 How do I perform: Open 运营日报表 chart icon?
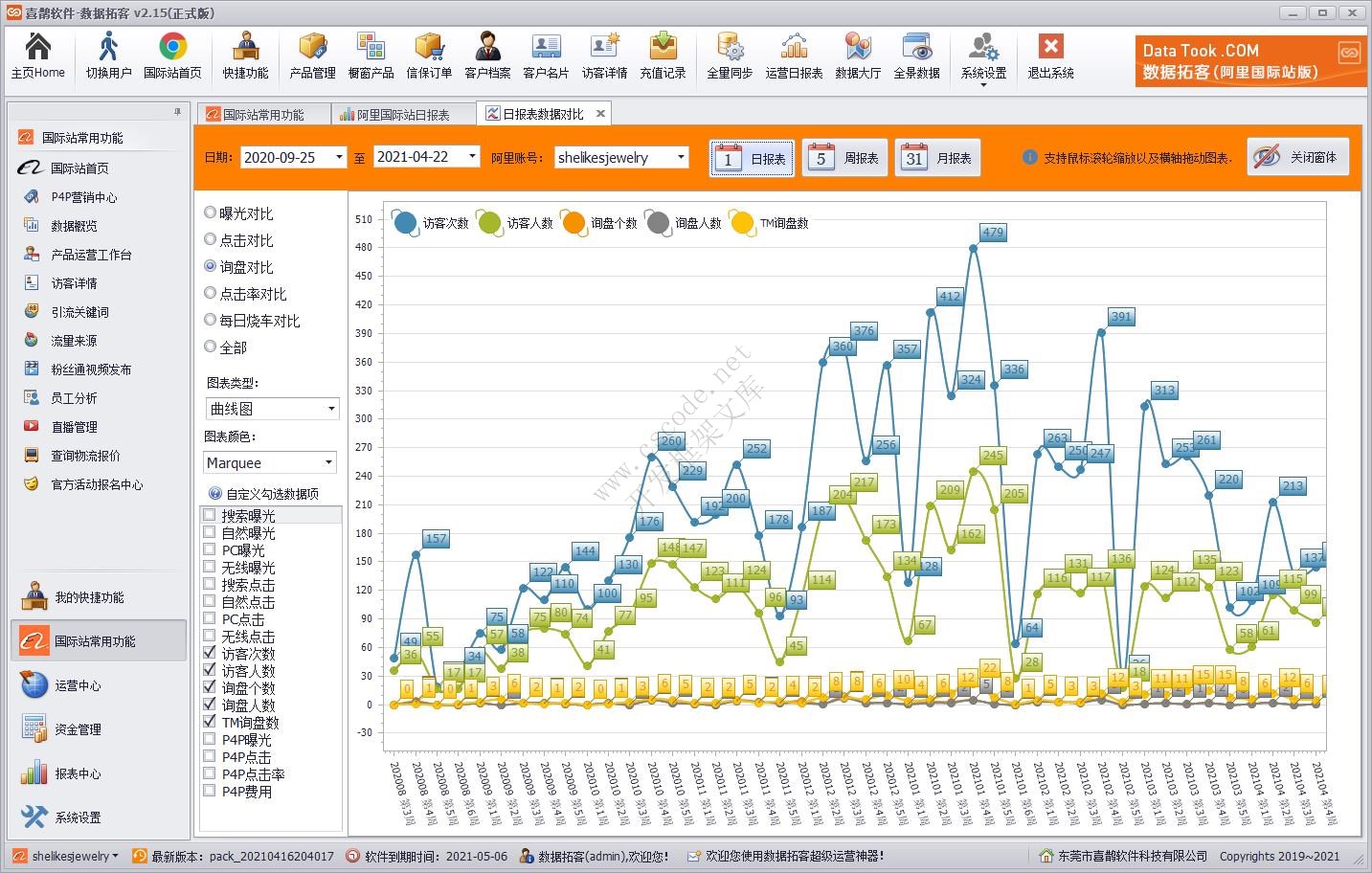tap(794, 55)
